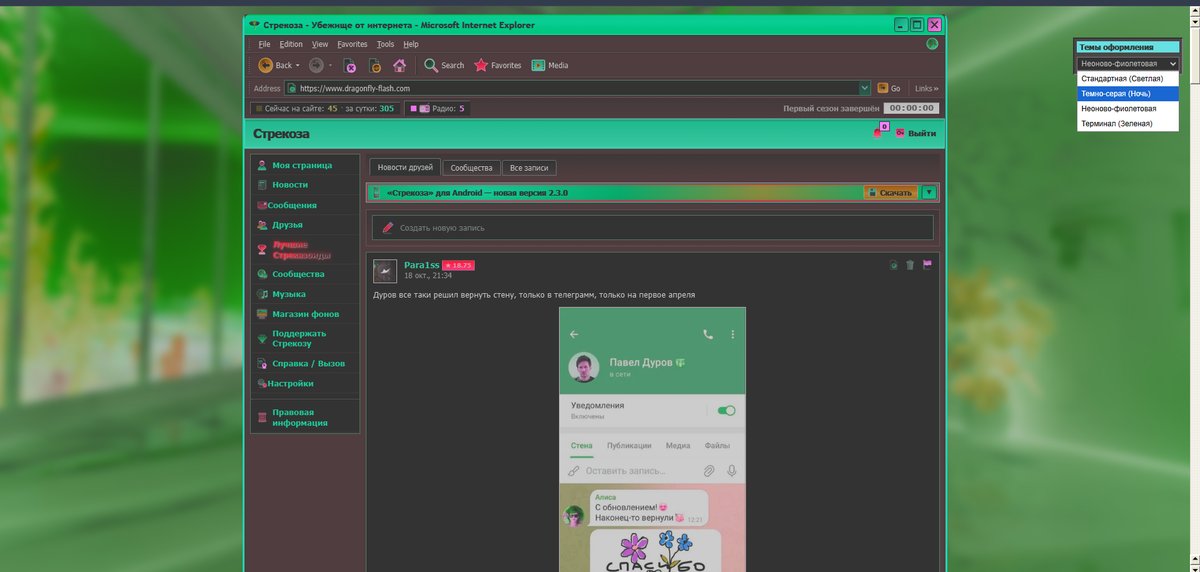Click the Создать новую запись input field
Screen dimensions: 1200x572
652,227
